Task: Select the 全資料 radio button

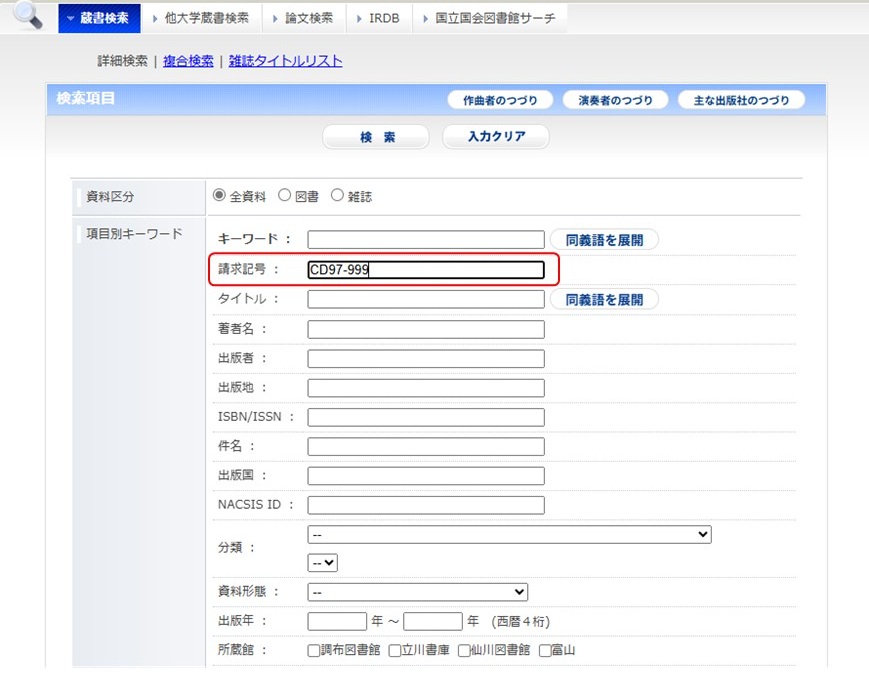Action: 219,196
